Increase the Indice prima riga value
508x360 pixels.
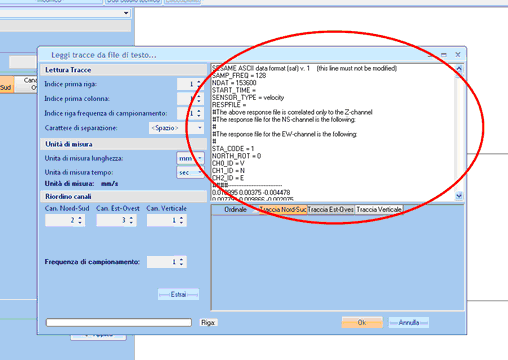click(x=199, y=81)
